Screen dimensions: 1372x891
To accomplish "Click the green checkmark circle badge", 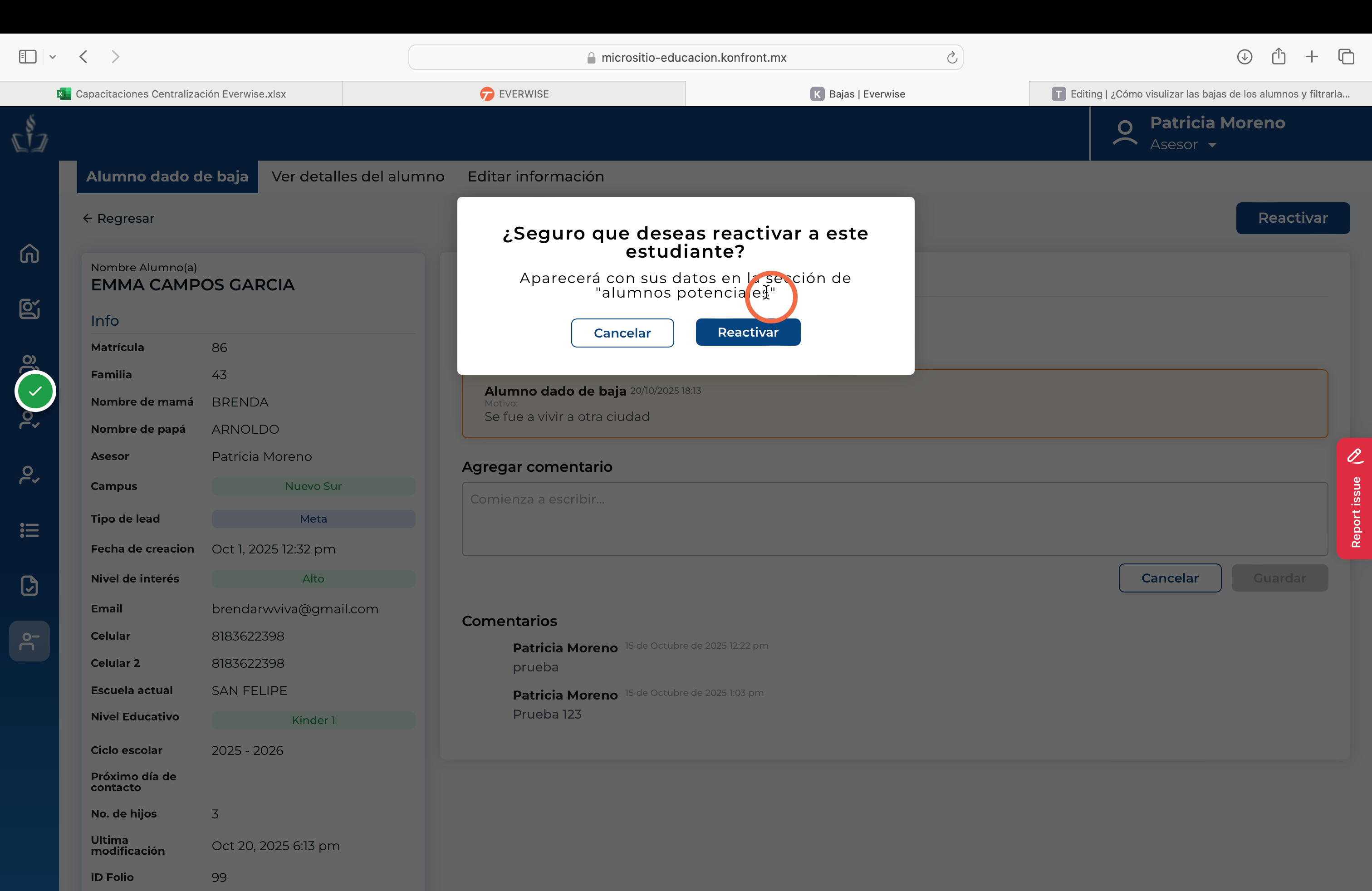I will point(35,392).
